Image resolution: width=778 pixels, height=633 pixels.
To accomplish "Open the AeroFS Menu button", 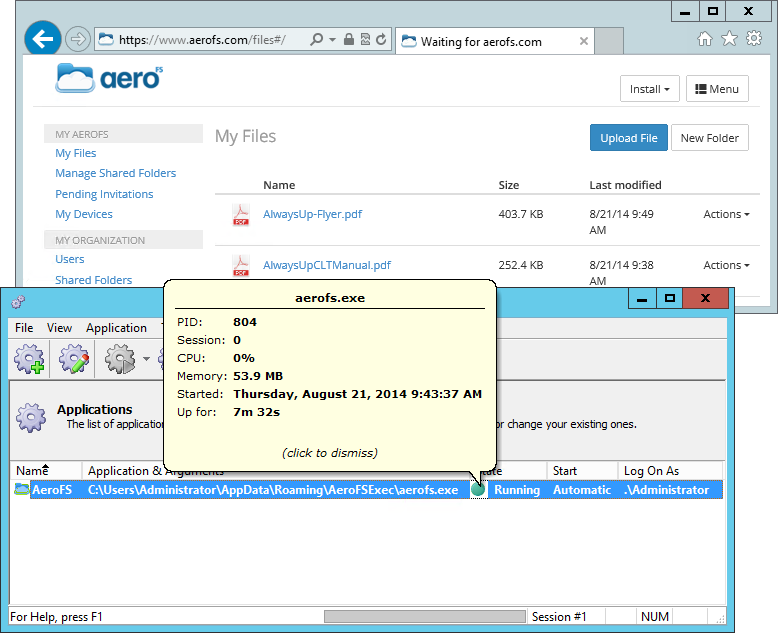I will click(x=717, y=89).
